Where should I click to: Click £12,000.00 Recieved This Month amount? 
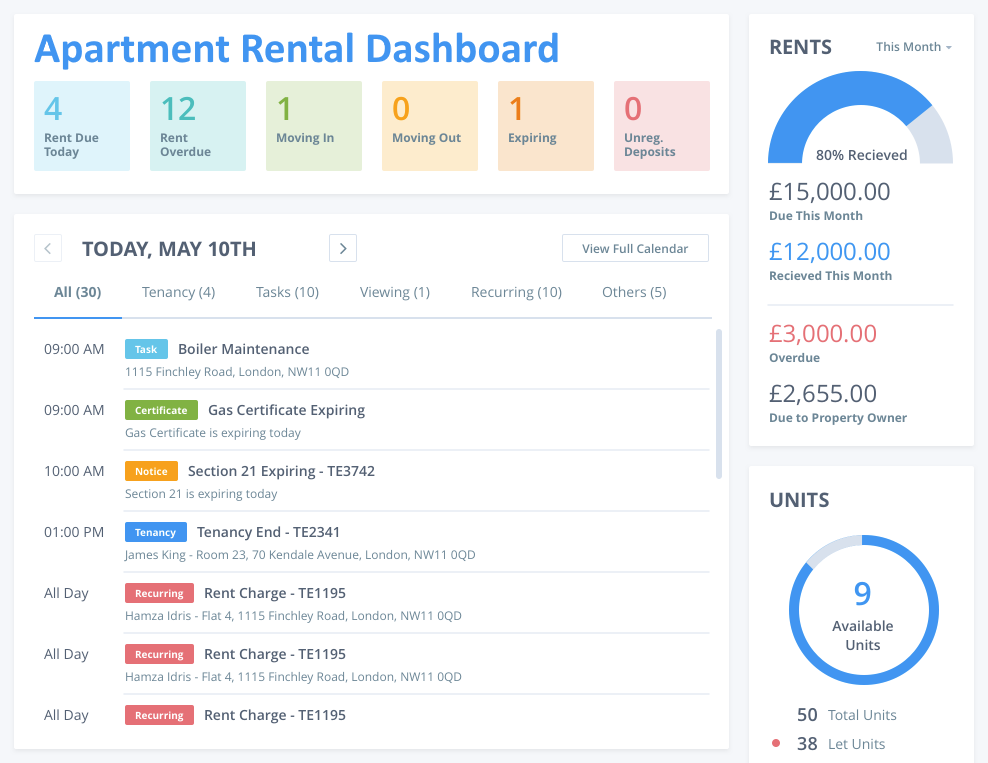tap(830, 251)
